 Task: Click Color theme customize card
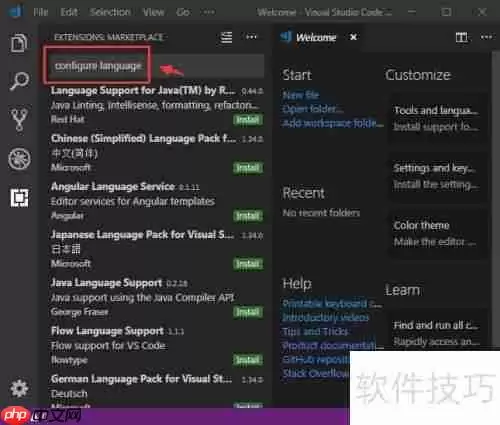point(437,233)
